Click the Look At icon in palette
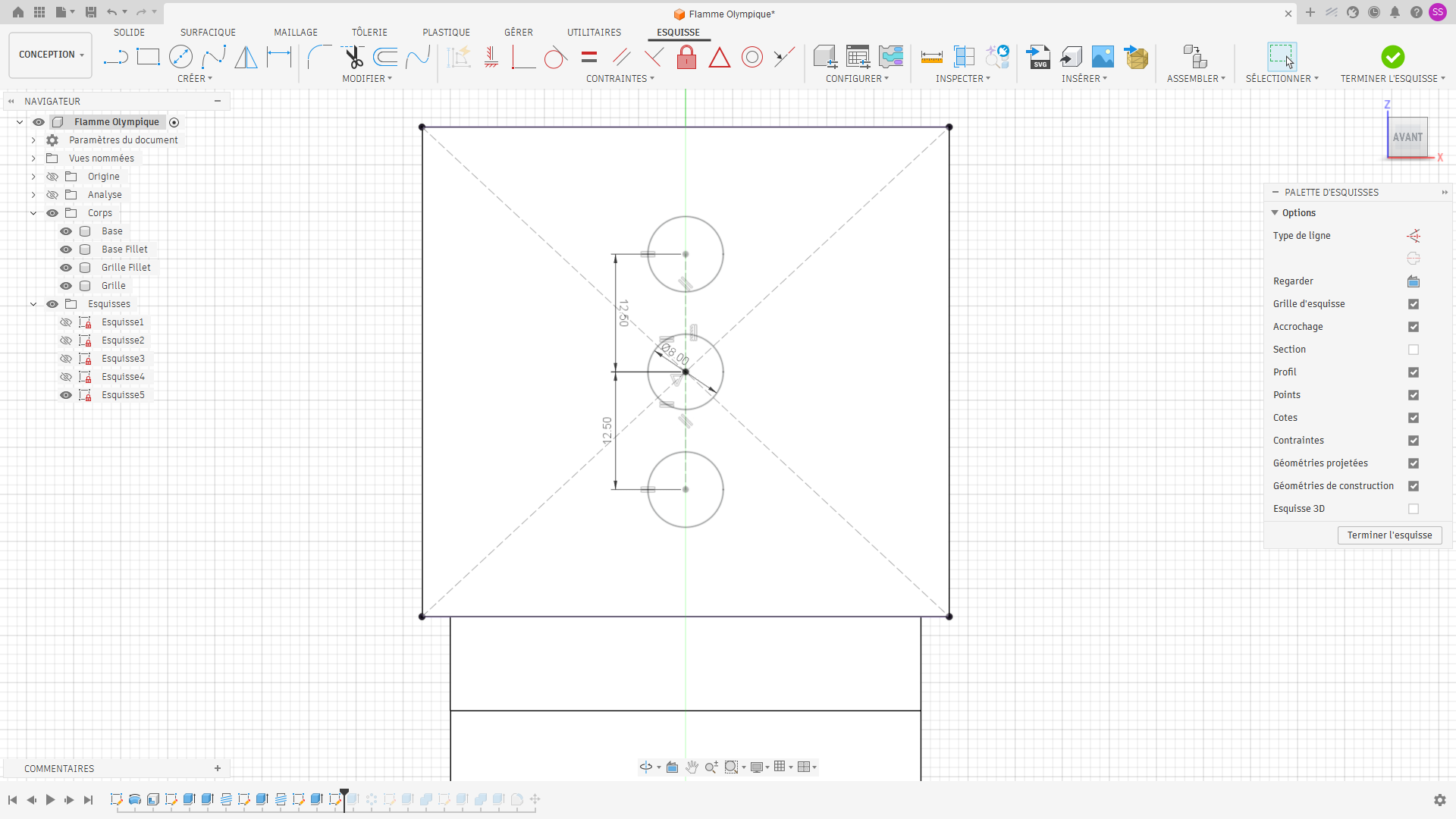Screen dimensions: 1456x819 1414,281
